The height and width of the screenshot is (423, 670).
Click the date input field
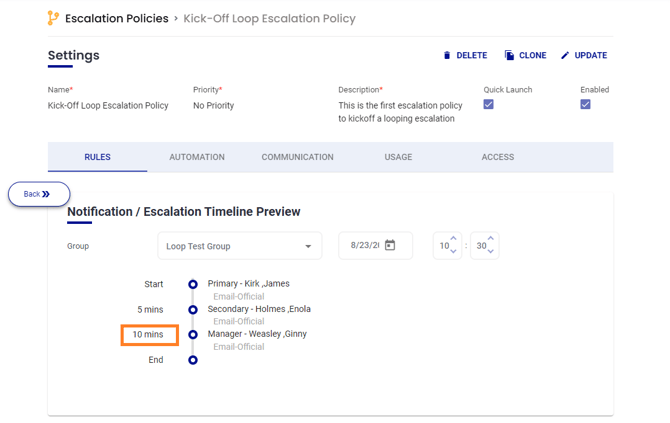pyautogui.click(x=364, y=246)
